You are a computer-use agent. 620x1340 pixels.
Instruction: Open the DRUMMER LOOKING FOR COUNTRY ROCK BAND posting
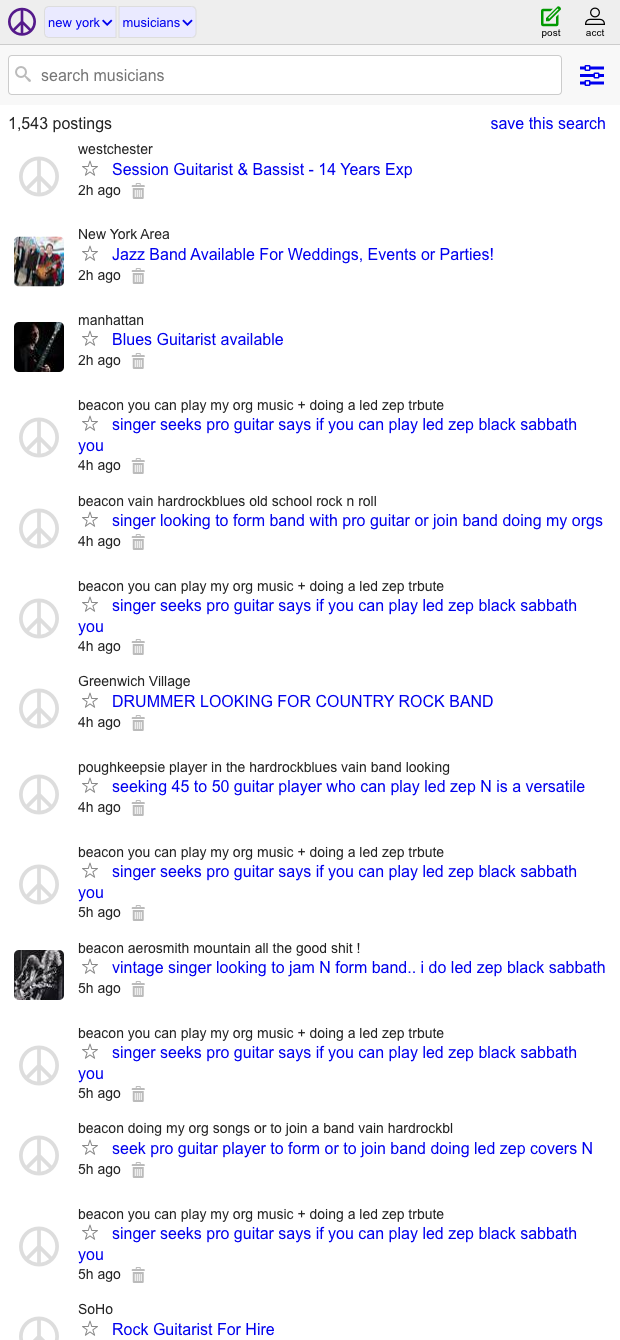tap(302, 701)
